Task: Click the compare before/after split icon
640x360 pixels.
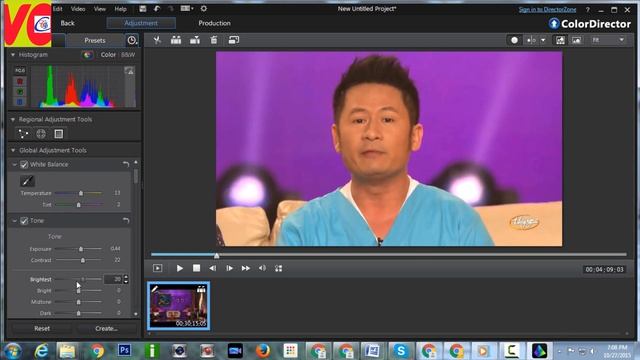Action: click(531, 40)
